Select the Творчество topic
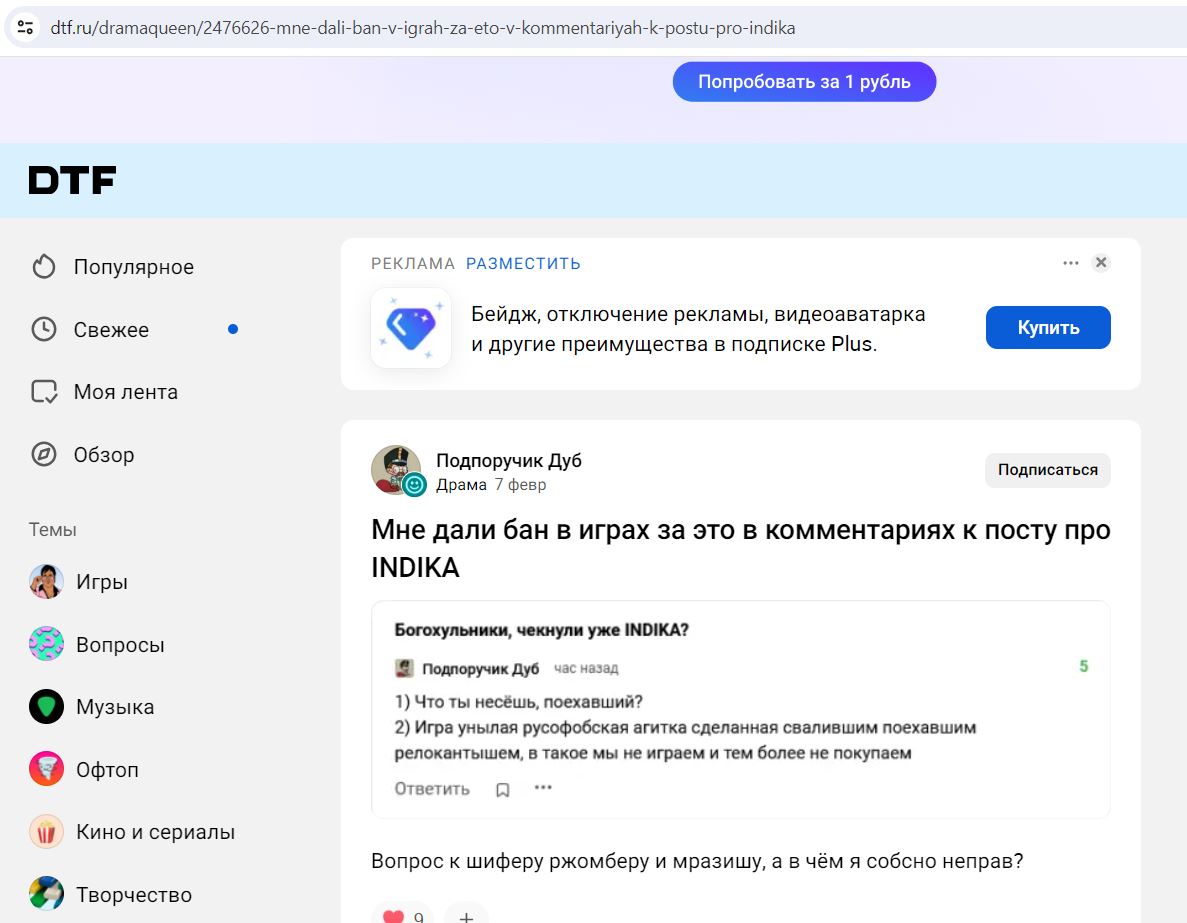This screenshot has height=923, width=1187. [134, 894]
